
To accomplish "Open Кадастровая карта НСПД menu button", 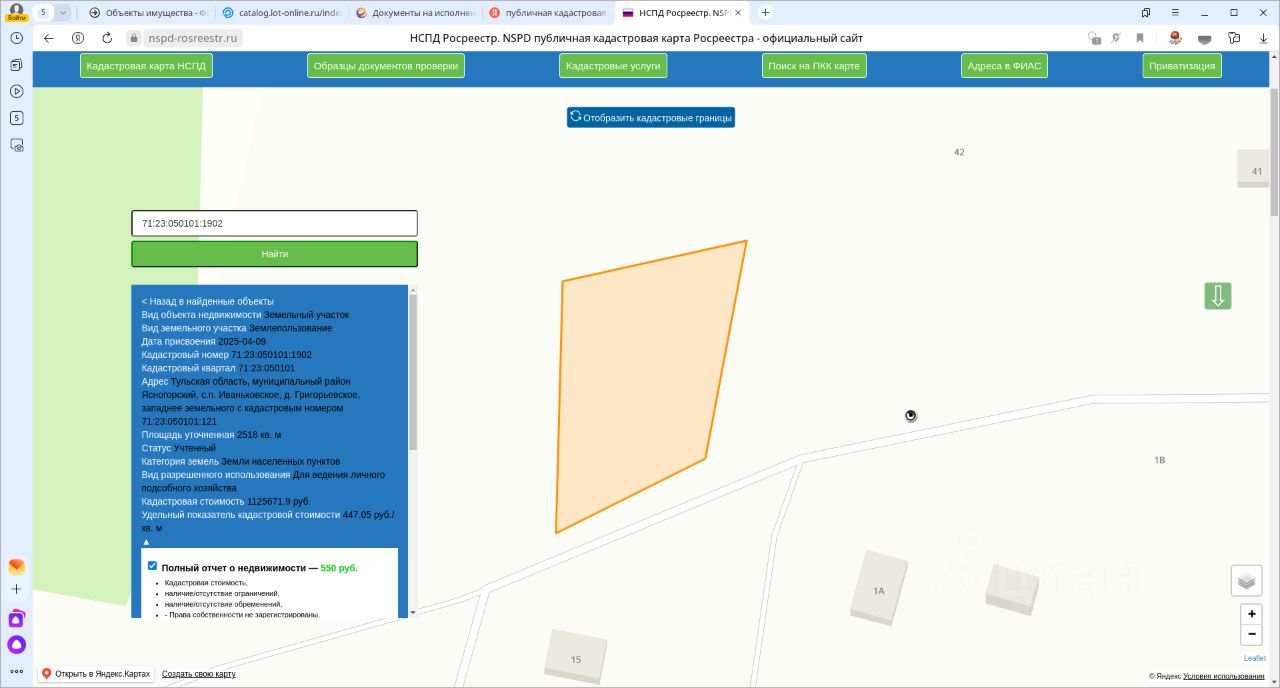I will tap(146, 65).
